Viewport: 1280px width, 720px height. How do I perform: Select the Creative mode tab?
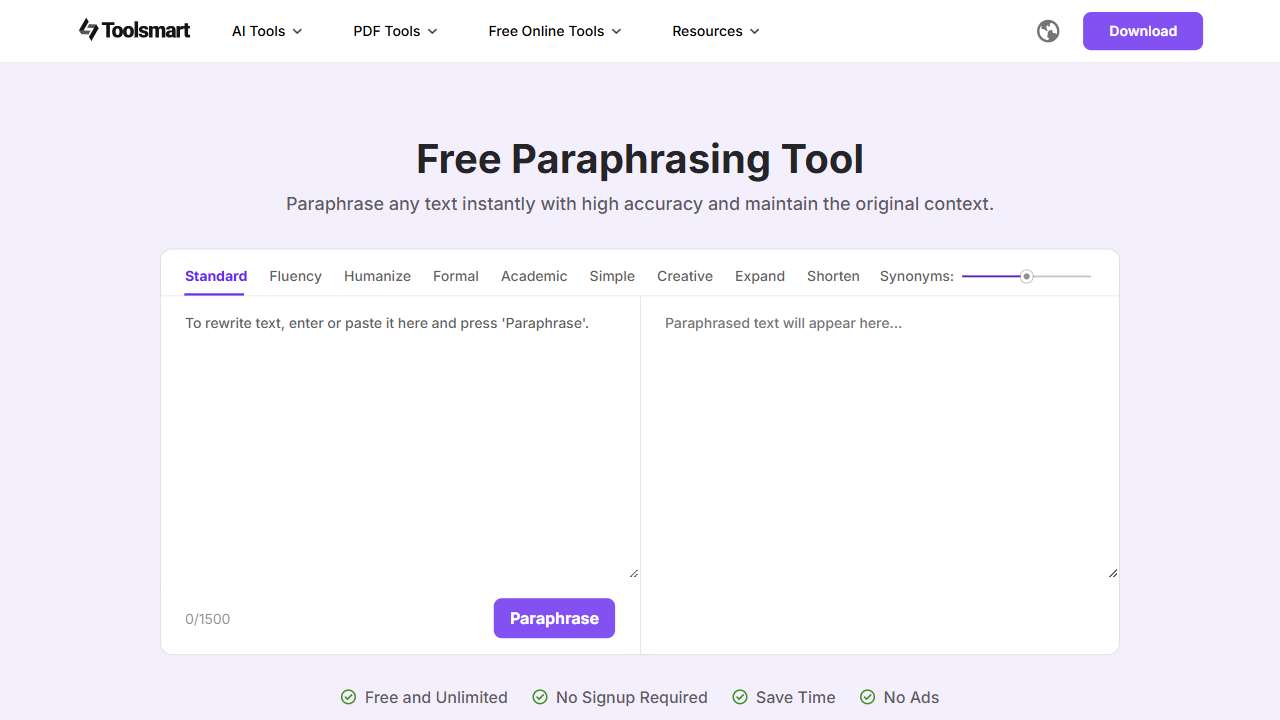684,276
